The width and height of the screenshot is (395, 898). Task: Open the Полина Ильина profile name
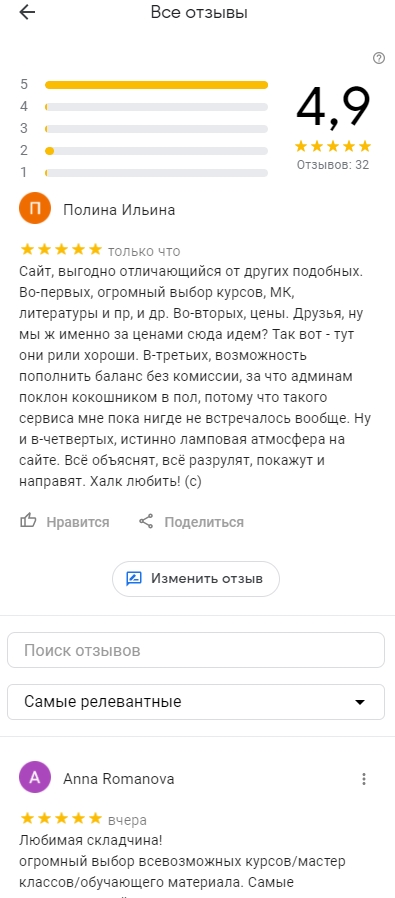pos(119,210)
